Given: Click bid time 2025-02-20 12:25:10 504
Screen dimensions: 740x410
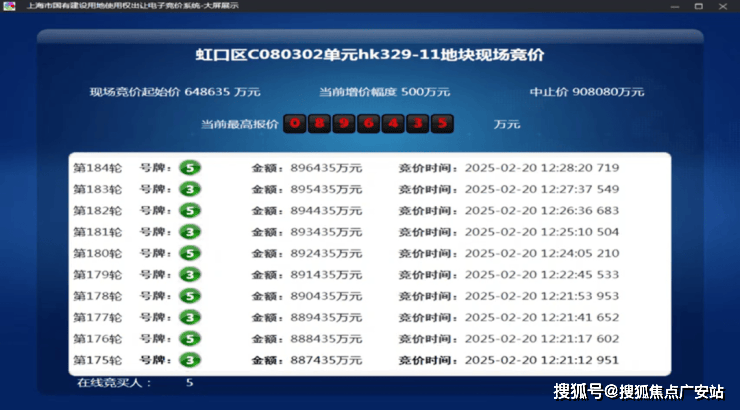Looking at the screenshot, I should point(542,232).
